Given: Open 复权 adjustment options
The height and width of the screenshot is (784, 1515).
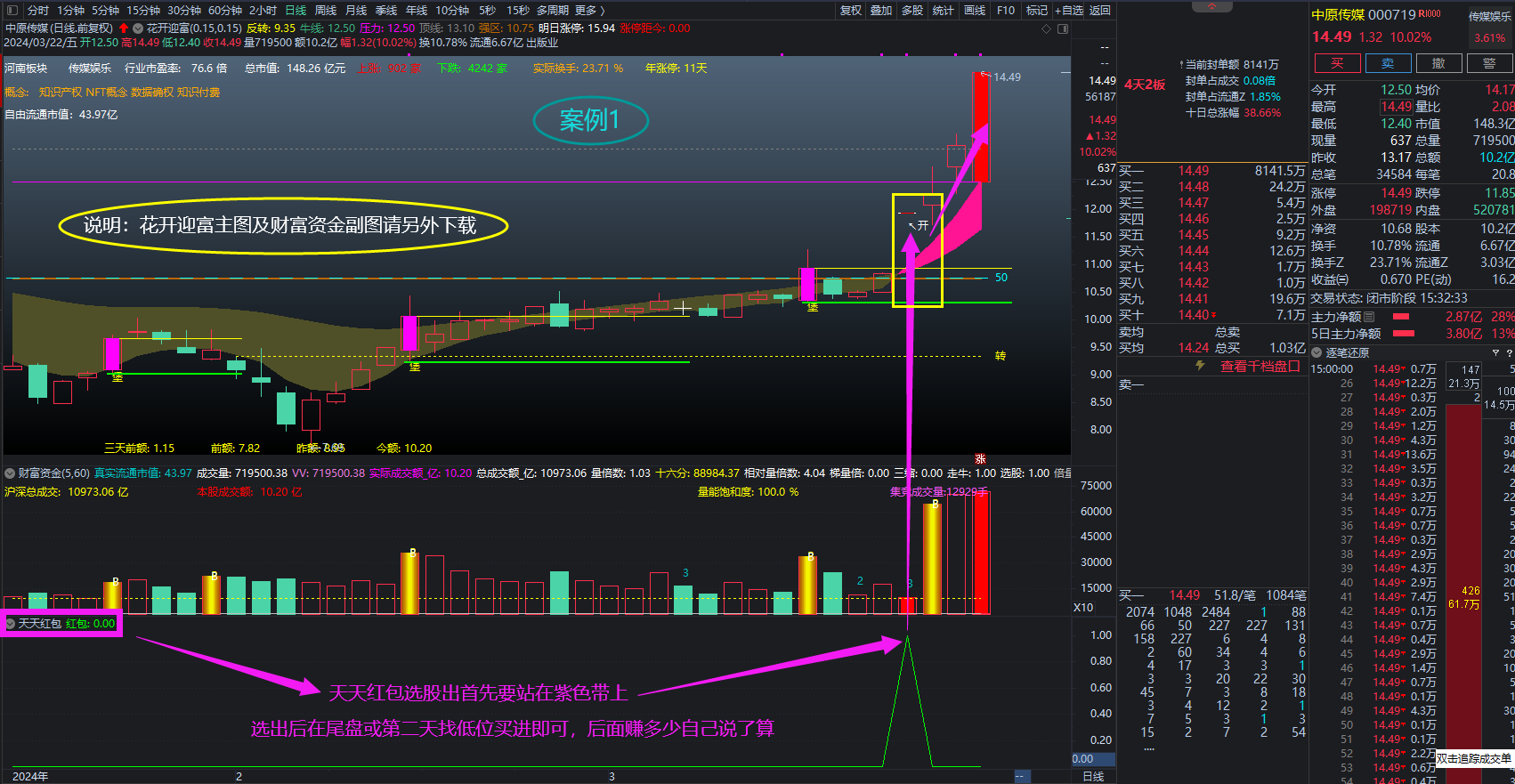Looking at the screenshot, I should [851, 10].
